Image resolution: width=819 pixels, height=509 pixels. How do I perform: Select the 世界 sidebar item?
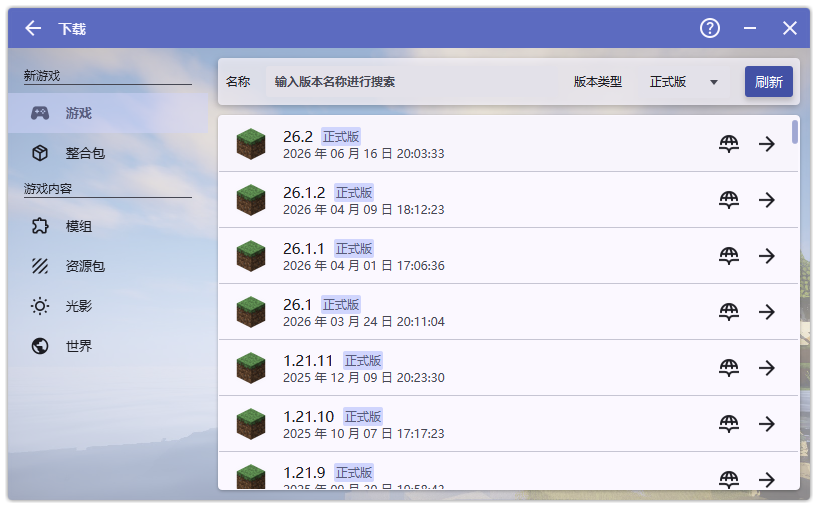coord(108,346)
